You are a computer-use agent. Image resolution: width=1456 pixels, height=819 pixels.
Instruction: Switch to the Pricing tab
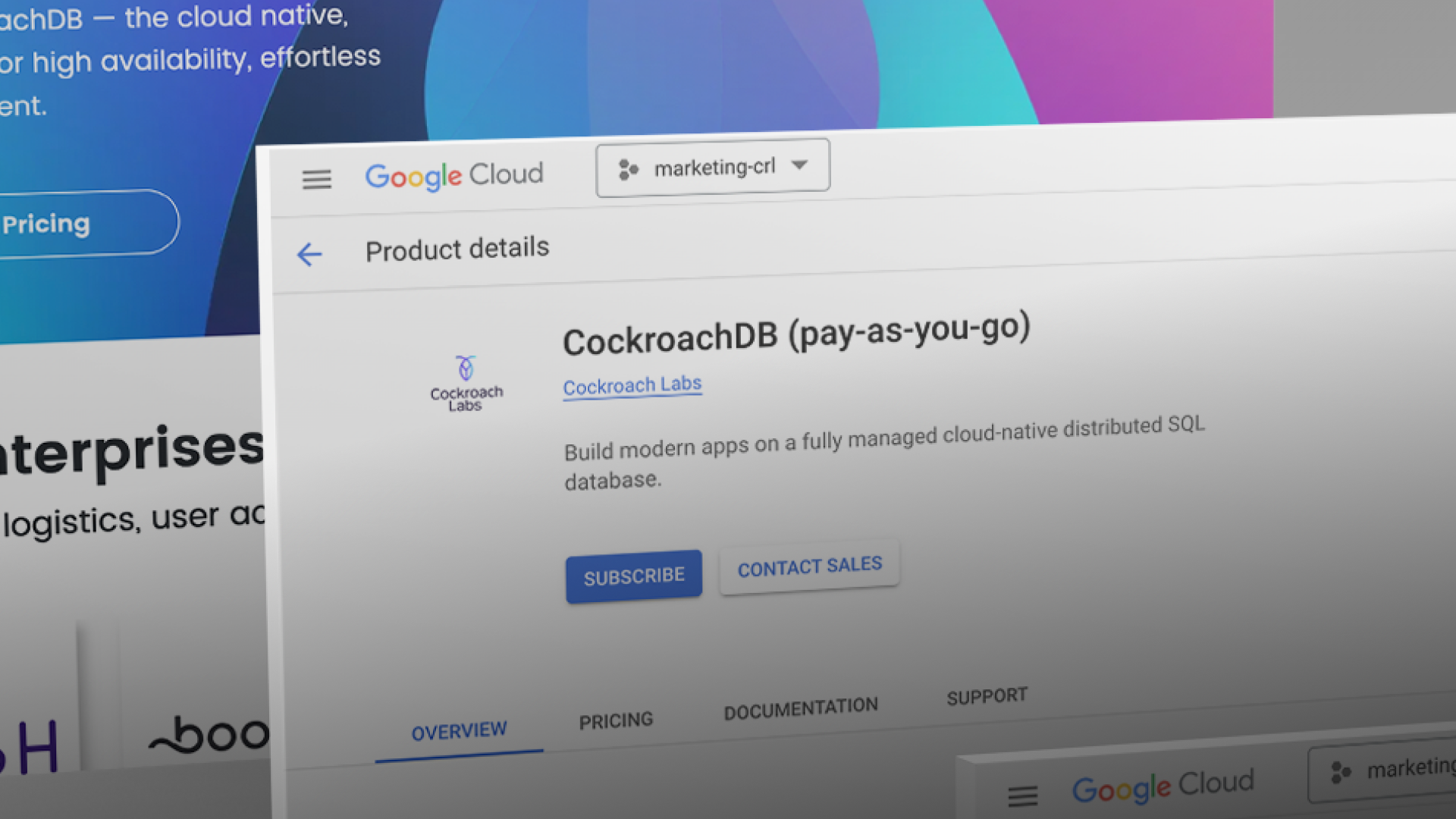pyautogui.click(x=615, y=719)
